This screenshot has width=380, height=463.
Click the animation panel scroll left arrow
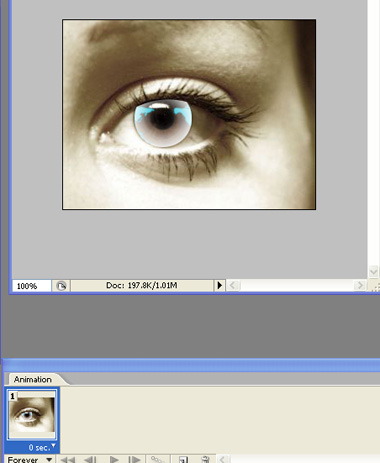223,459
